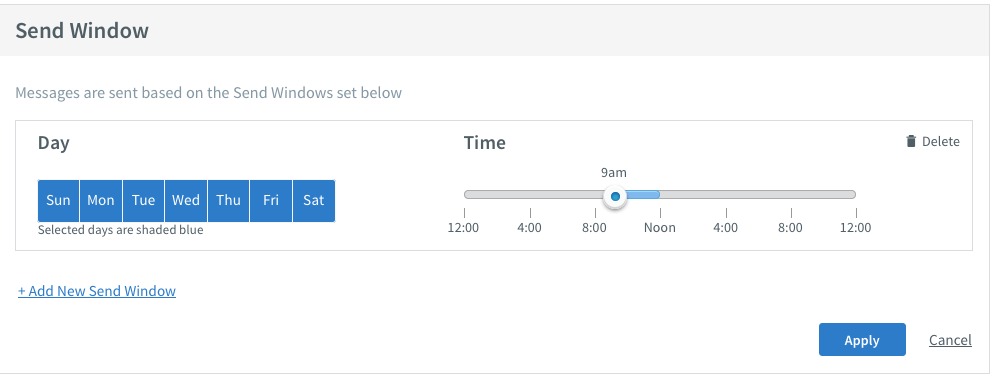The image size is (994, 377).
Task: Click slider track near the Noon tick
Action: tap(661, 195)
